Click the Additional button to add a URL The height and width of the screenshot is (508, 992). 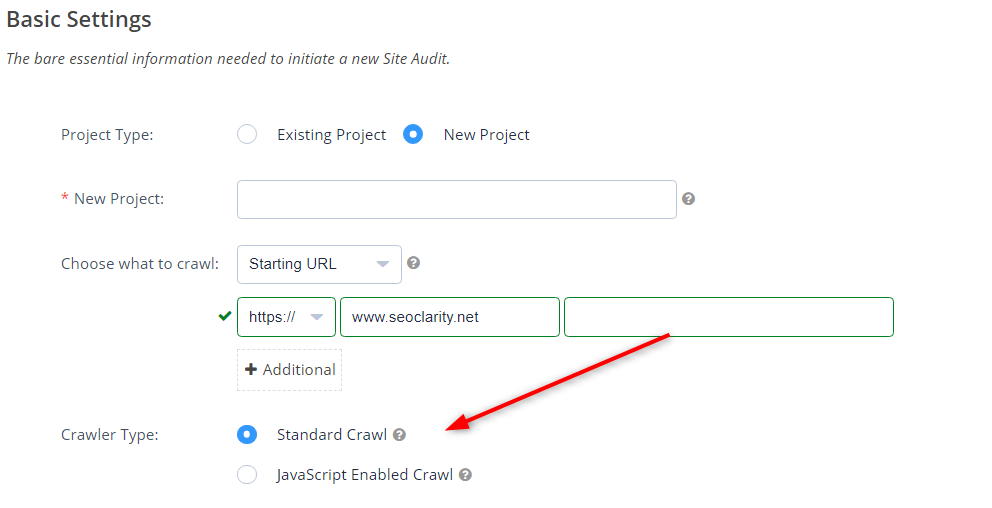coord(290,369)
